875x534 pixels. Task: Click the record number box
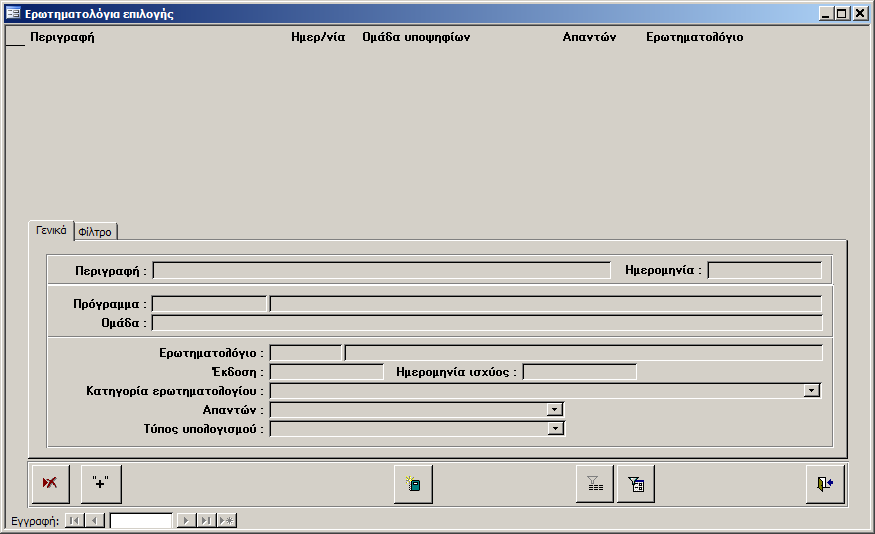[x=140, y=520]
